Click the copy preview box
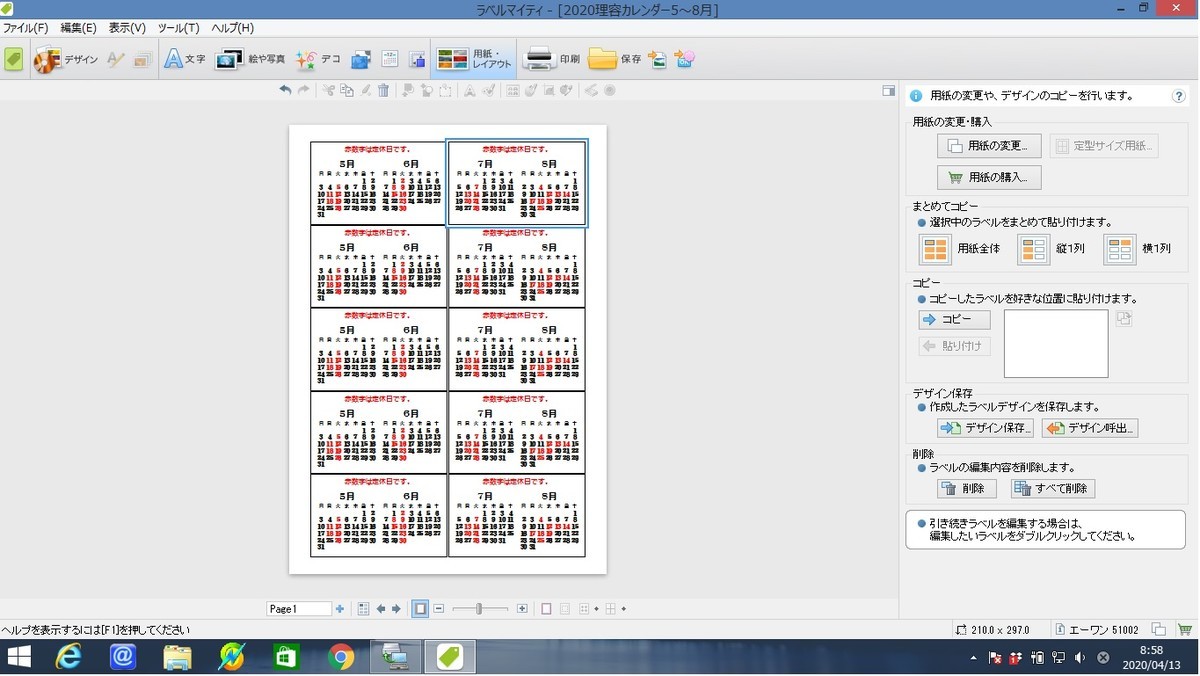 pos(1056,344)
